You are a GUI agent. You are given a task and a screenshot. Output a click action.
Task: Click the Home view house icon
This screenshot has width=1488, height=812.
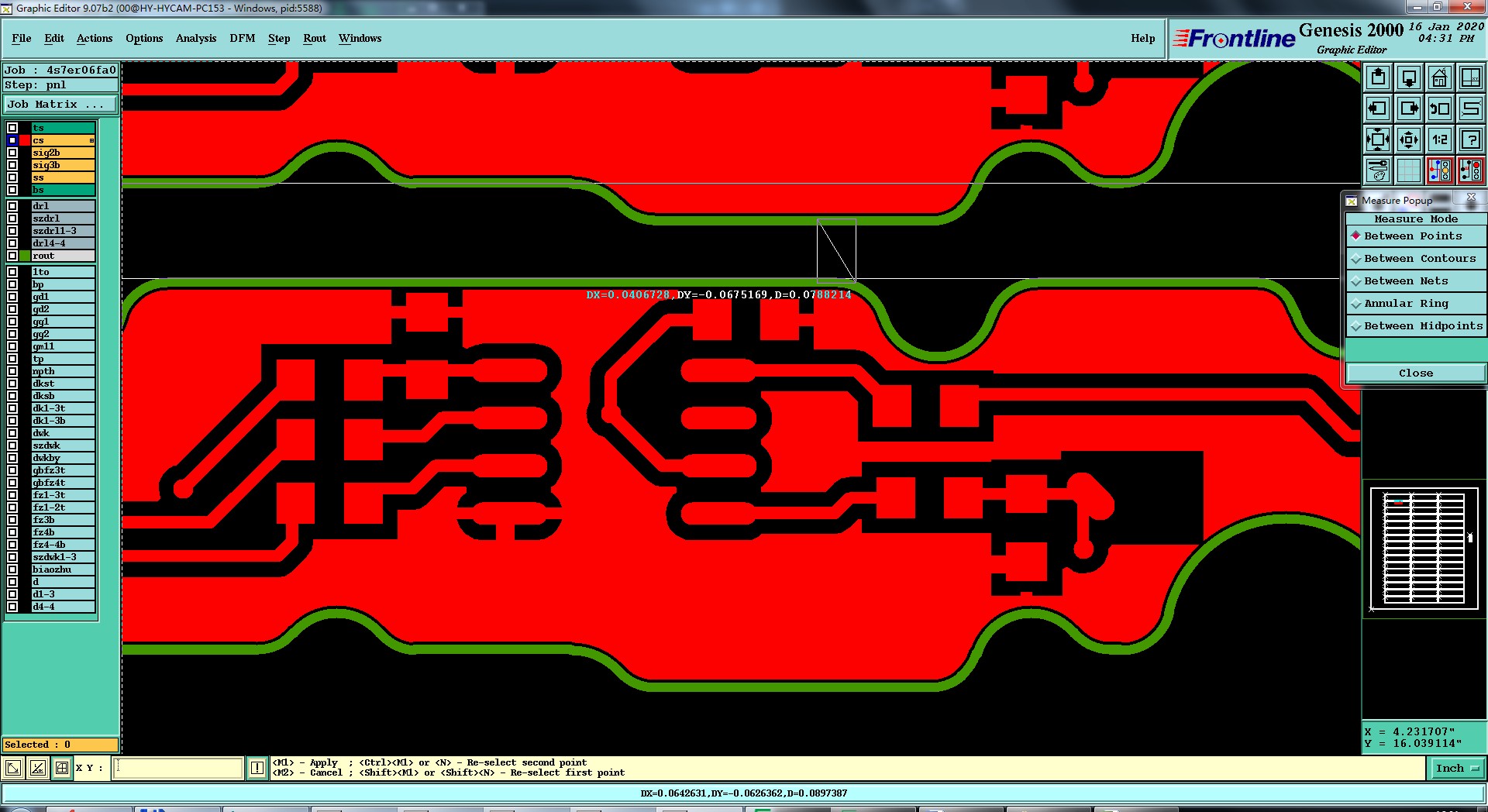coord(1440,77)
